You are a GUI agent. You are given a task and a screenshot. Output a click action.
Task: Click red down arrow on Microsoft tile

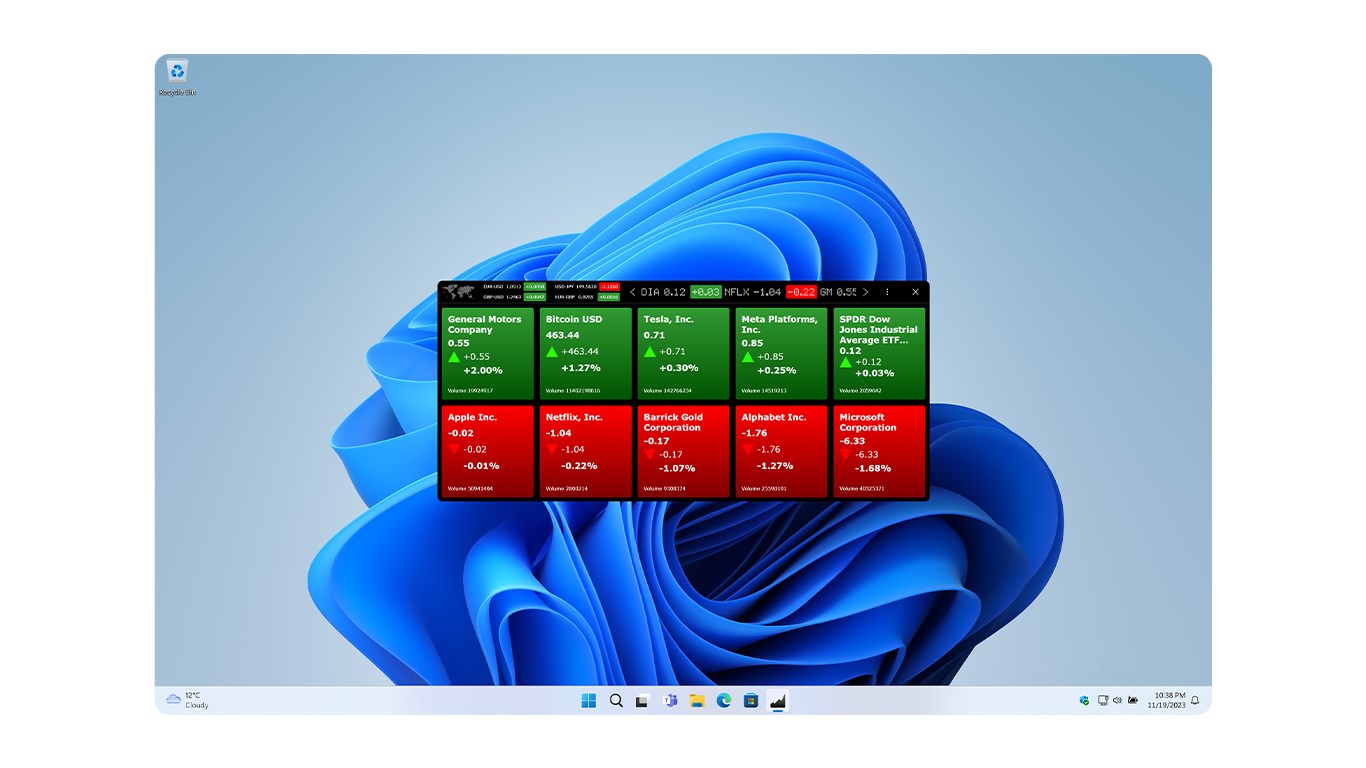click(x=846, y=454)
